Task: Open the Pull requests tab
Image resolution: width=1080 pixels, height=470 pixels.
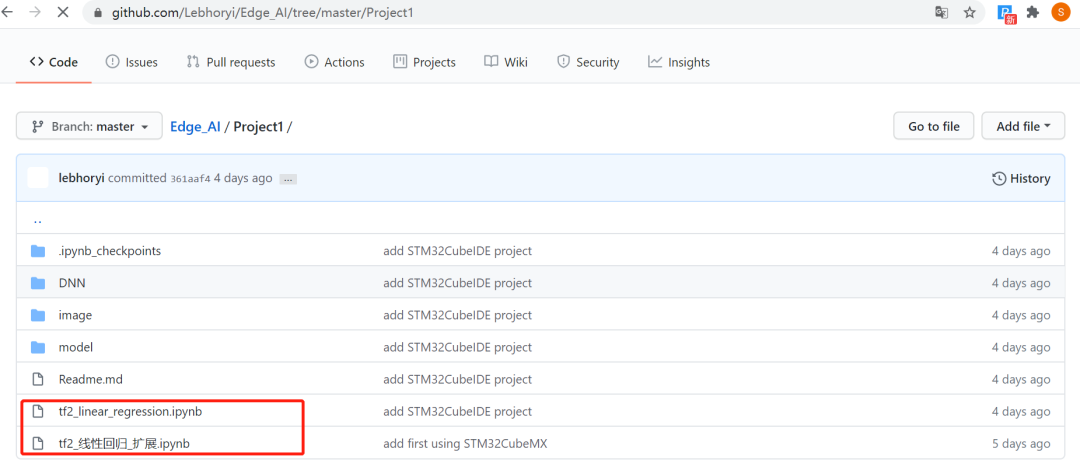Action: tap(230, 62)
